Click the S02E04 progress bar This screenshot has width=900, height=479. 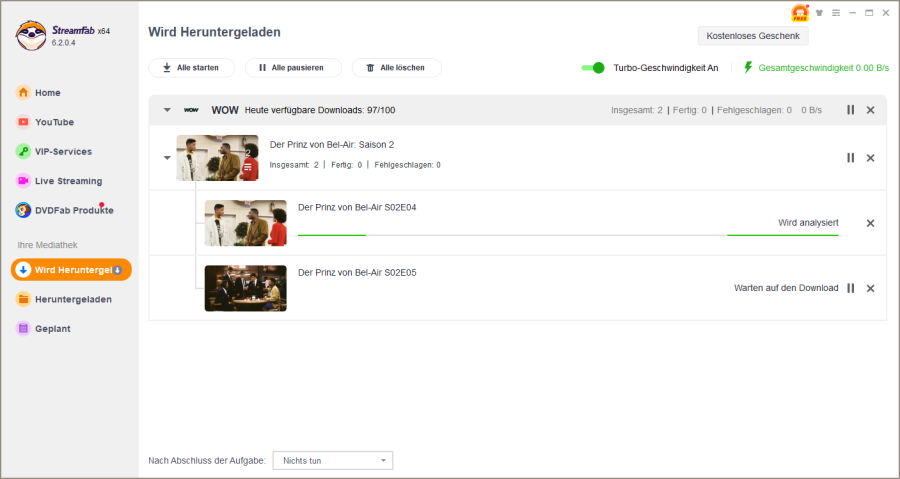point(568,235)
